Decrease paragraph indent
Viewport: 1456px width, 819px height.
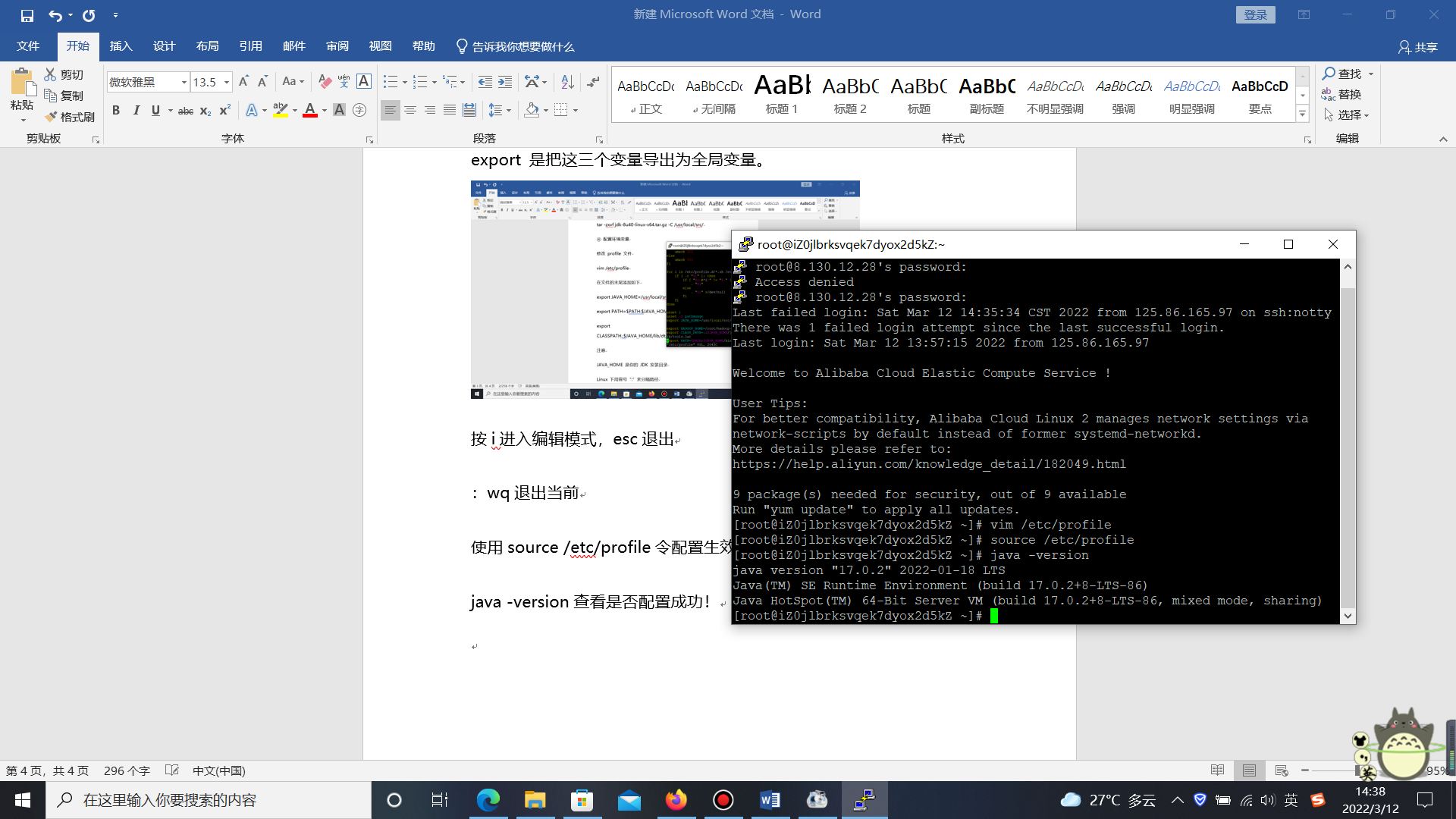pos(485,82)
